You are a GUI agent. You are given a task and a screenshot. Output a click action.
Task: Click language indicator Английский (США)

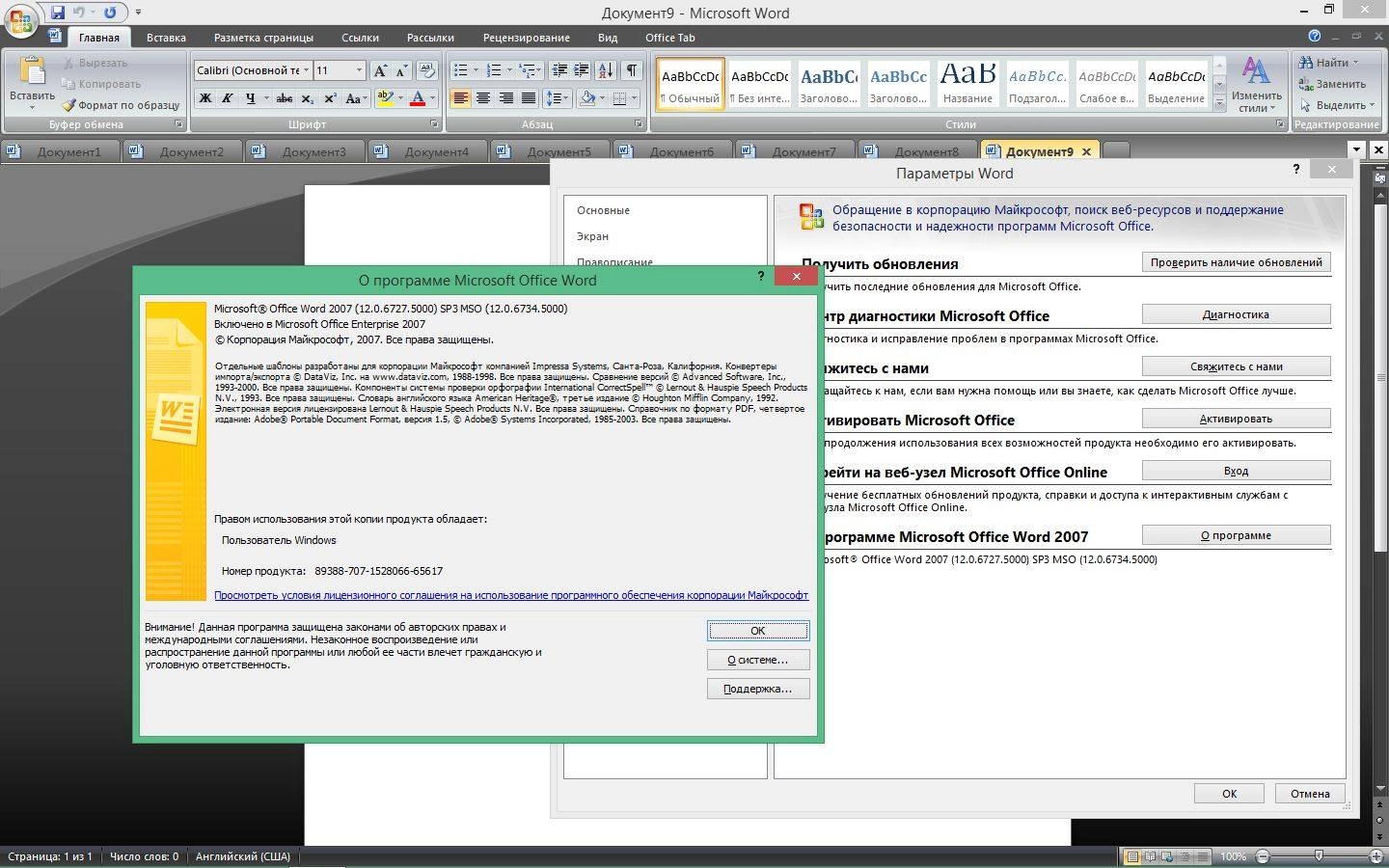tap(243, 856)
